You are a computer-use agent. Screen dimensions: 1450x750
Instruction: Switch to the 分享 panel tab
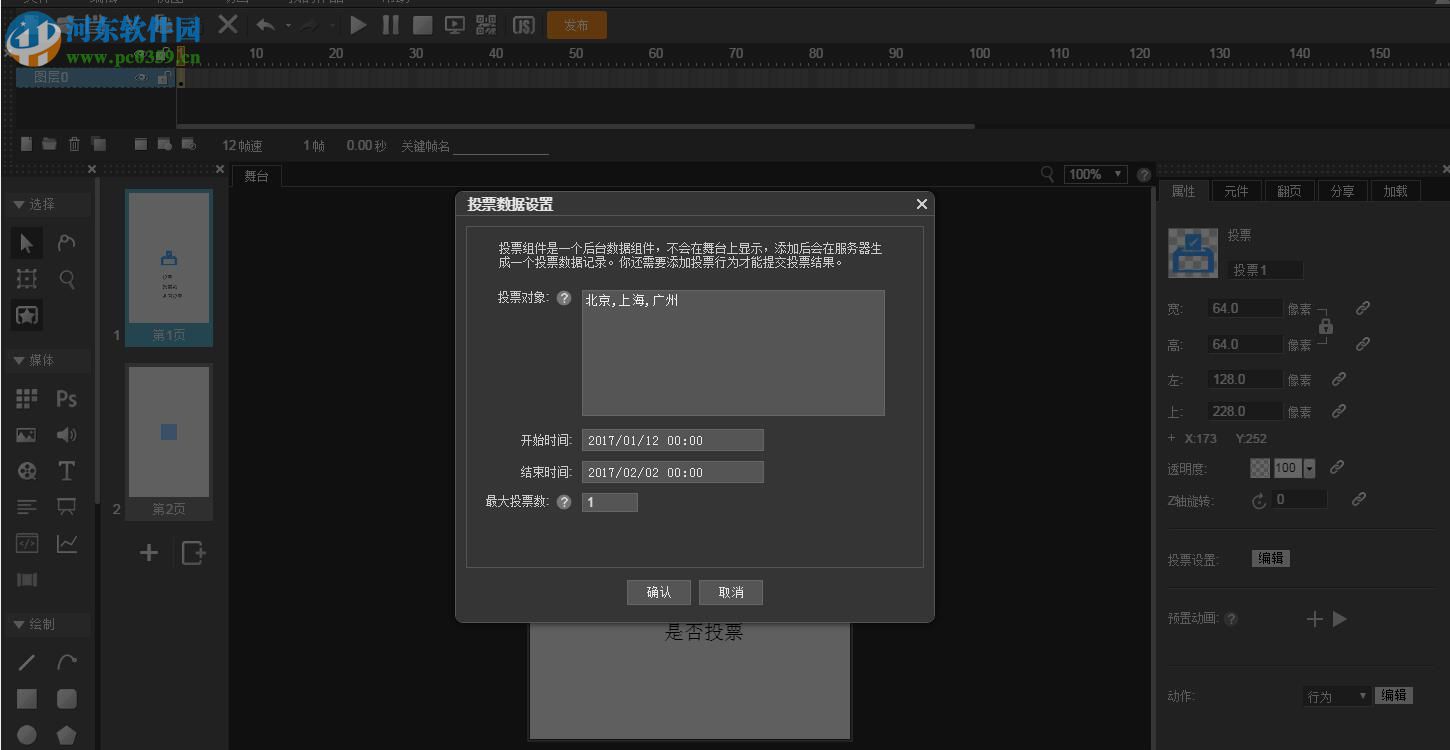coord(1342,190)
